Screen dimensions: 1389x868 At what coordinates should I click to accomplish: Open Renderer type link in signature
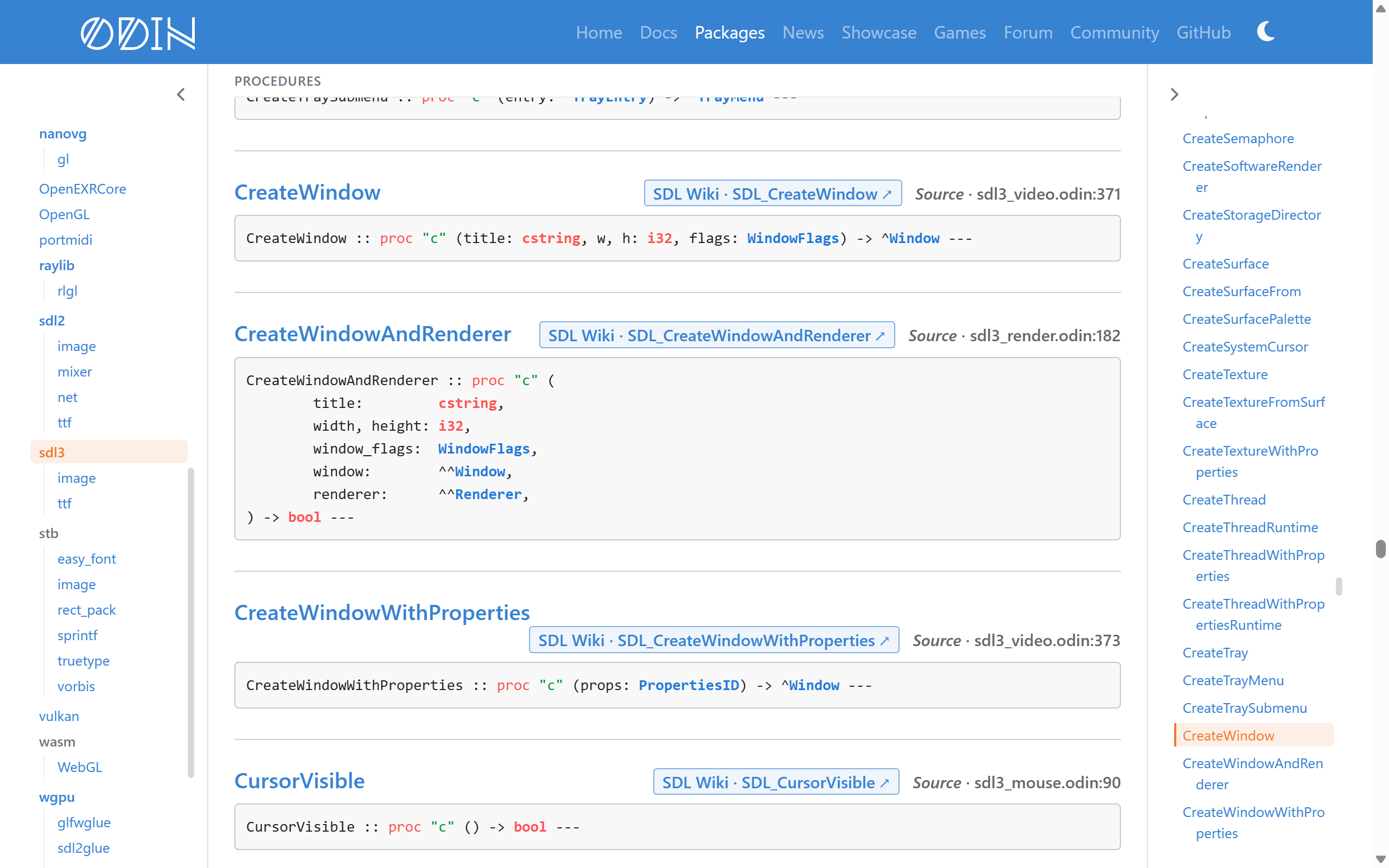pos(488,494)
